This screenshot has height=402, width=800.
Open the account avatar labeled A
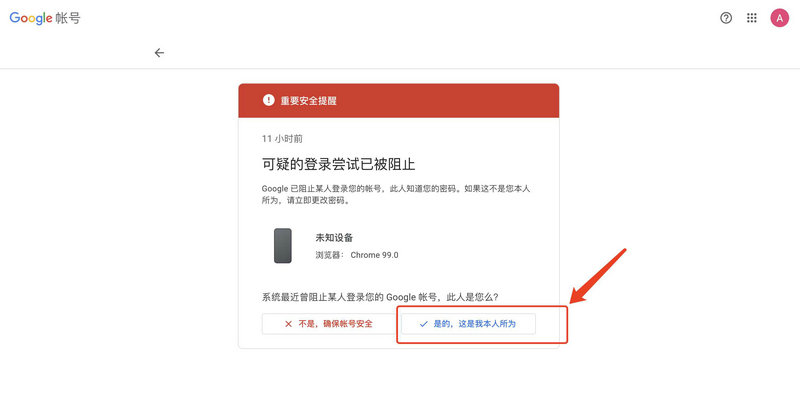(x=779, y=18)
